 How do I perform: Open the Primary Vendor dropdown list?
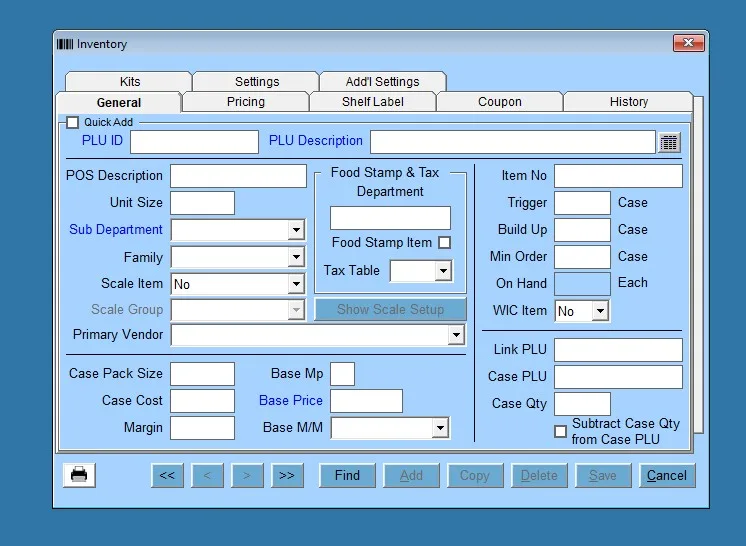click(x=456, y=335)
